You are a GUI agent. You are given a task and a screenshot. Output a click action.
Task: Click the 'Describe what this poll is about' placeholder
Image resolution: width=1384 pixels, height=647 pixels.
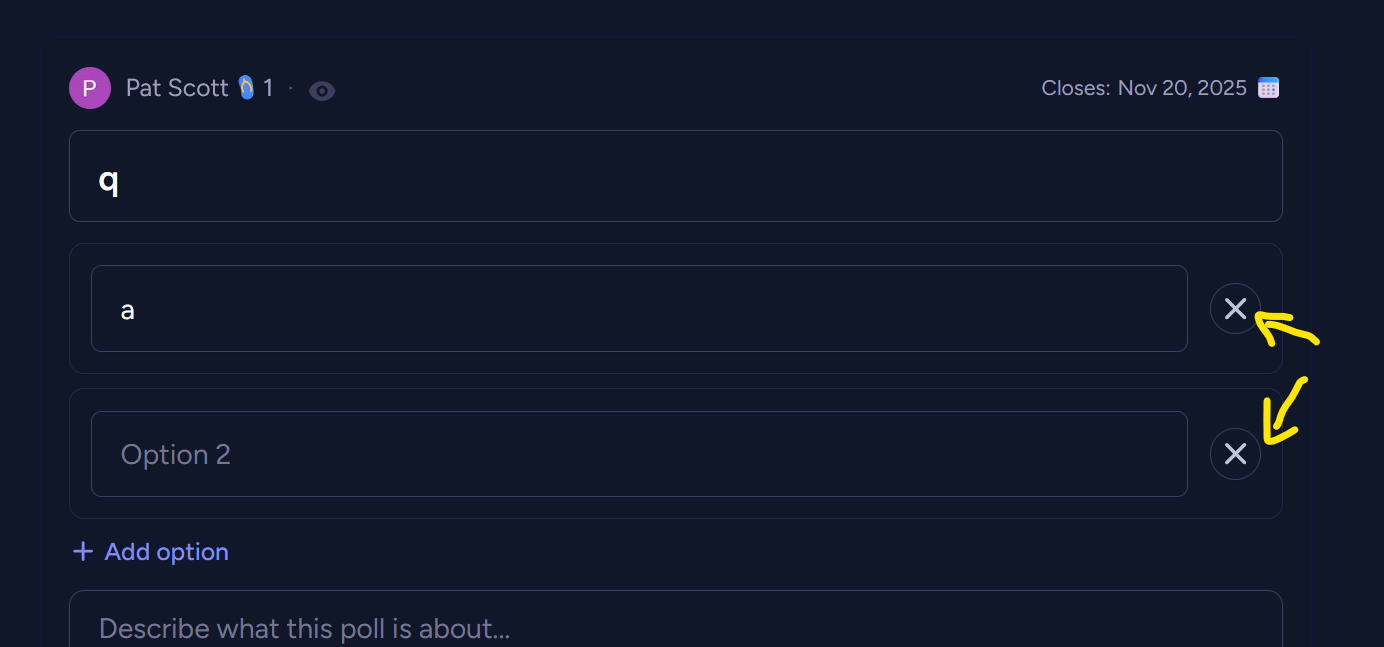tap(304, 628)
